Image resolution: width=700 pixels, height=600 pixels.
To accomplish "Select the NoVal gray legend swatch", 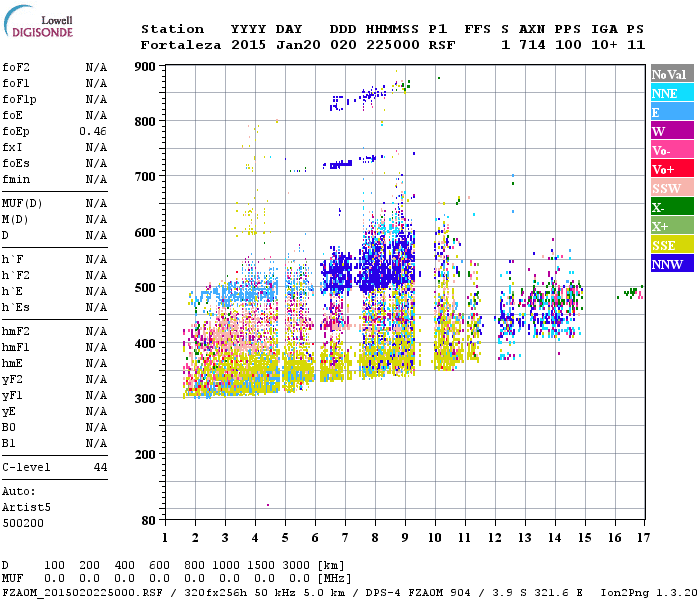I will (x=672, y=74).
